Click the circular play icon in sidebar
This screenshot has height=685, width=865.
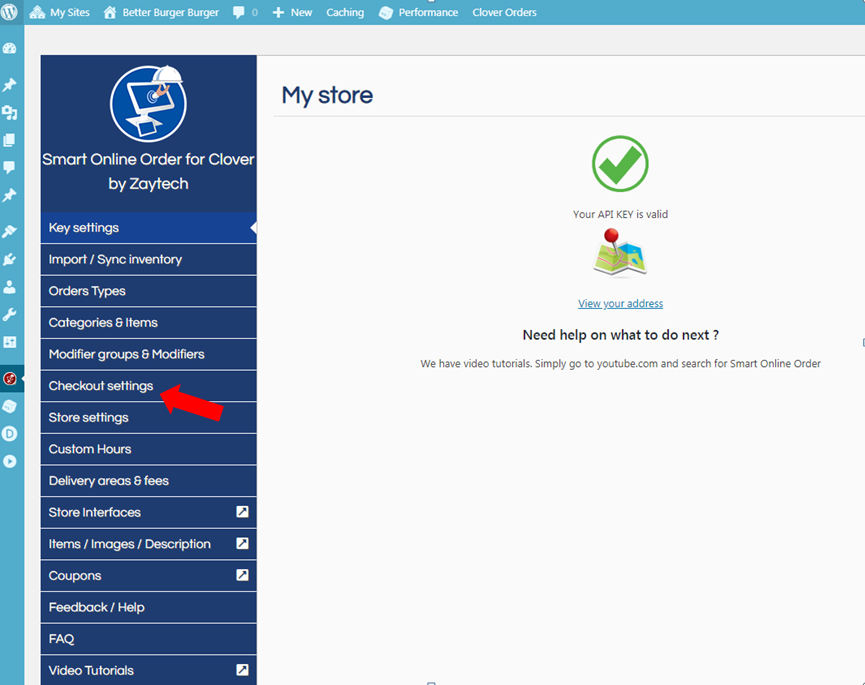9,462
